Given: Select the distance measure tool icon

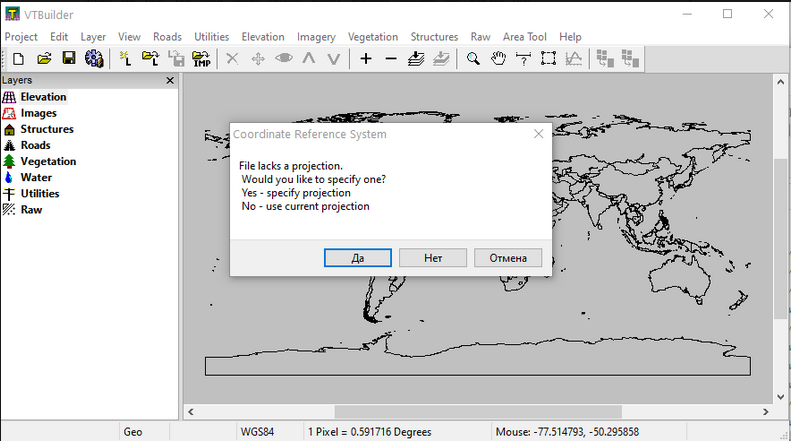Looking at the screenshot, I should 523,59.
